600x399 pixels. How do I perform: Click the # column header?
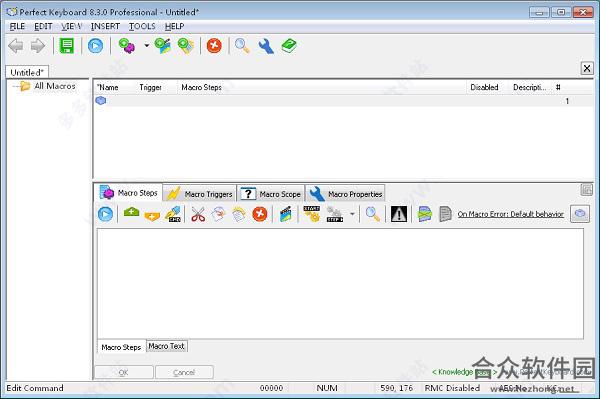(x=558, y=87)
